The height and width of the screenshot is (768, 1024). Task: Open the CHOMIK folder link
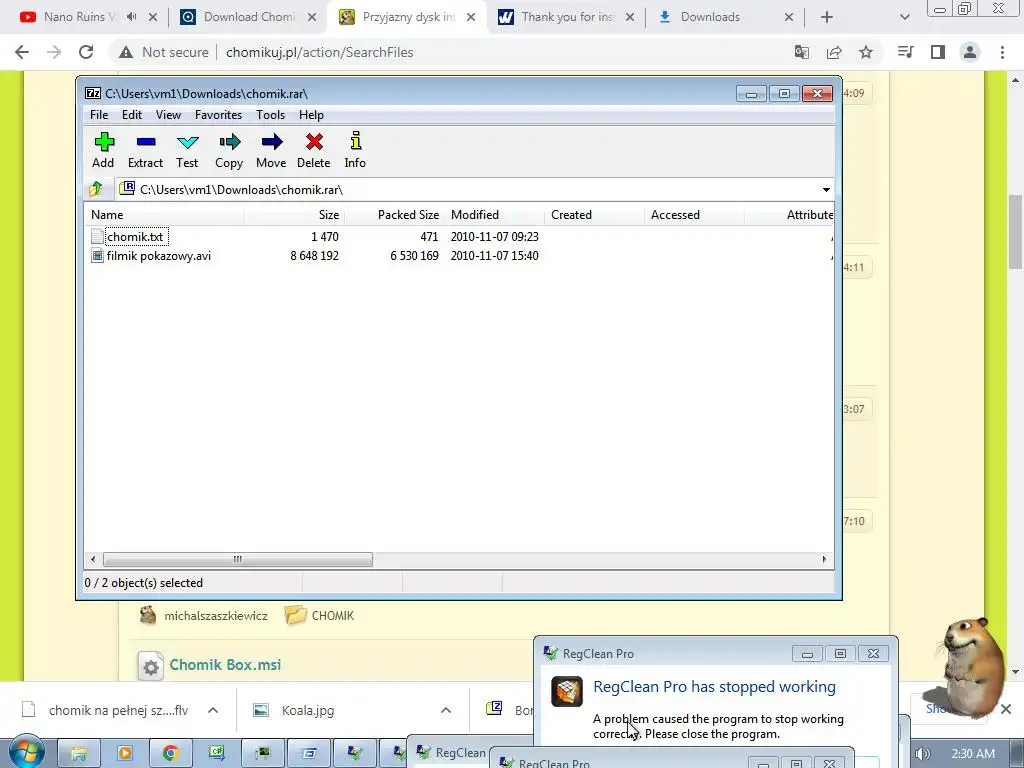coord(332,616)
